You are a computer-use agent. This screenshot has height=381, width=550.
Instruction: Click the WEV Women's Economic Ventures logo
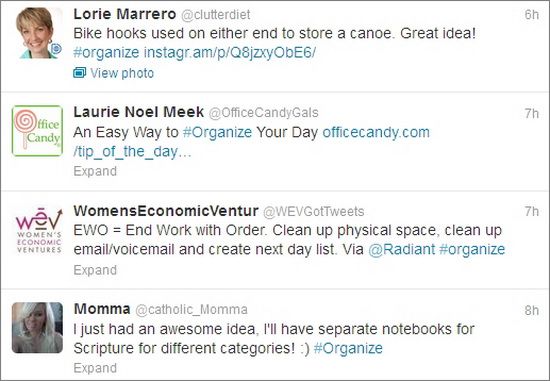[38, 229]
